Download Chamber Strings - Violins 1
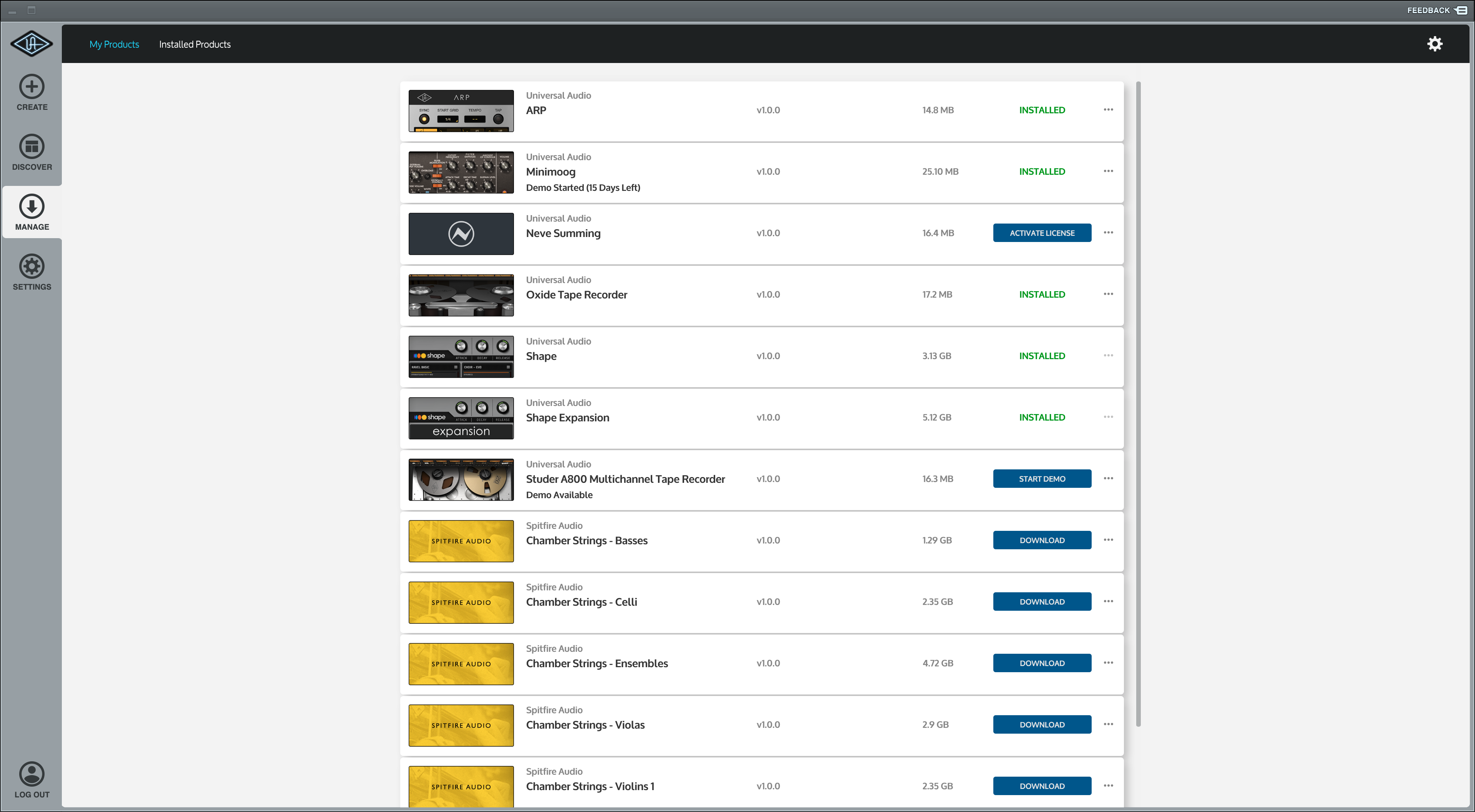 tap(1042, 786)
